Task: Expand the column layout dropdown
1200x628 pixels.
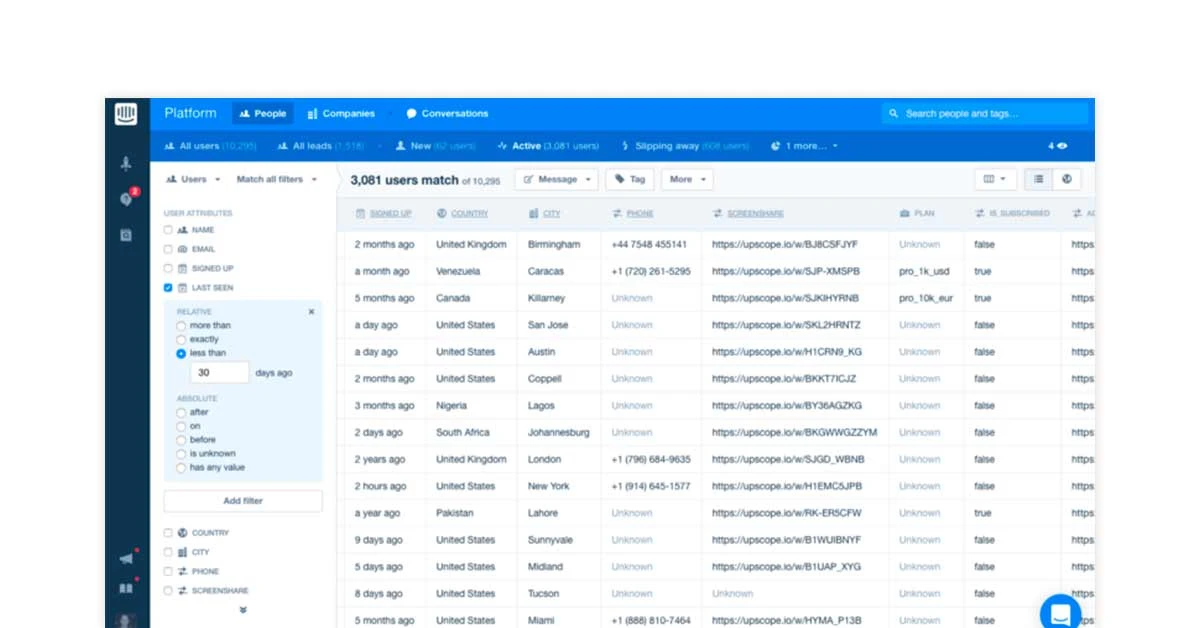Action: point(995,178)
